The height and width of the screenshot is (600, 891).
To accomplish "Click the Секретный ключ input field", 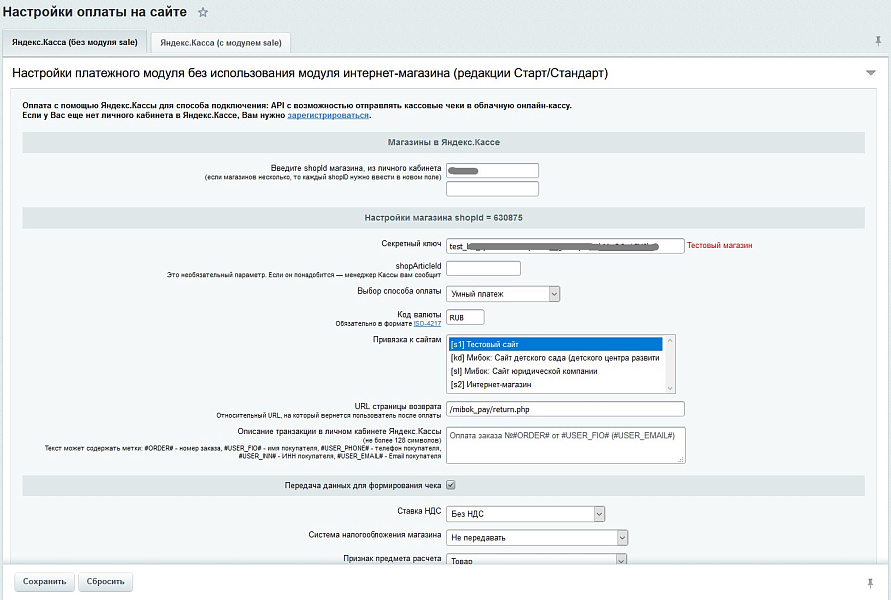I will click(565, 245).
